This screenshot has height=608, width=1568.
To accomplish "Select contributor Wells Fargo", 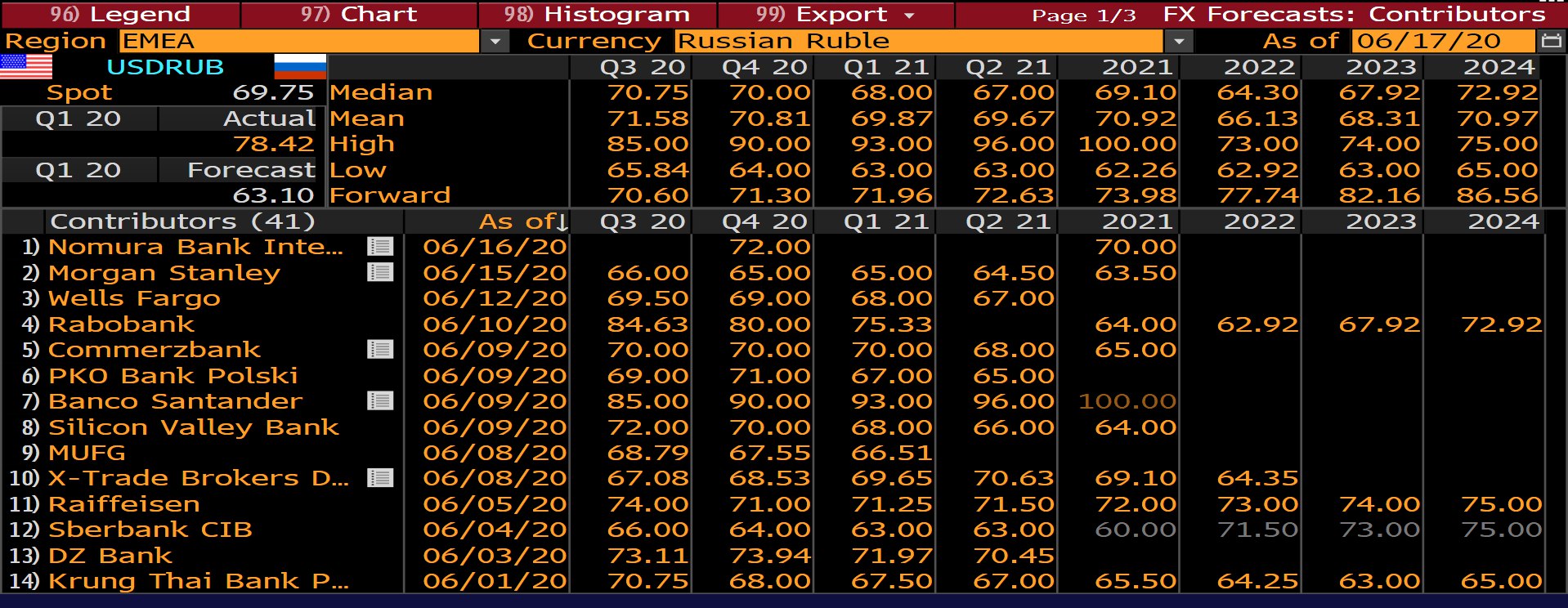I will (134, 298).
